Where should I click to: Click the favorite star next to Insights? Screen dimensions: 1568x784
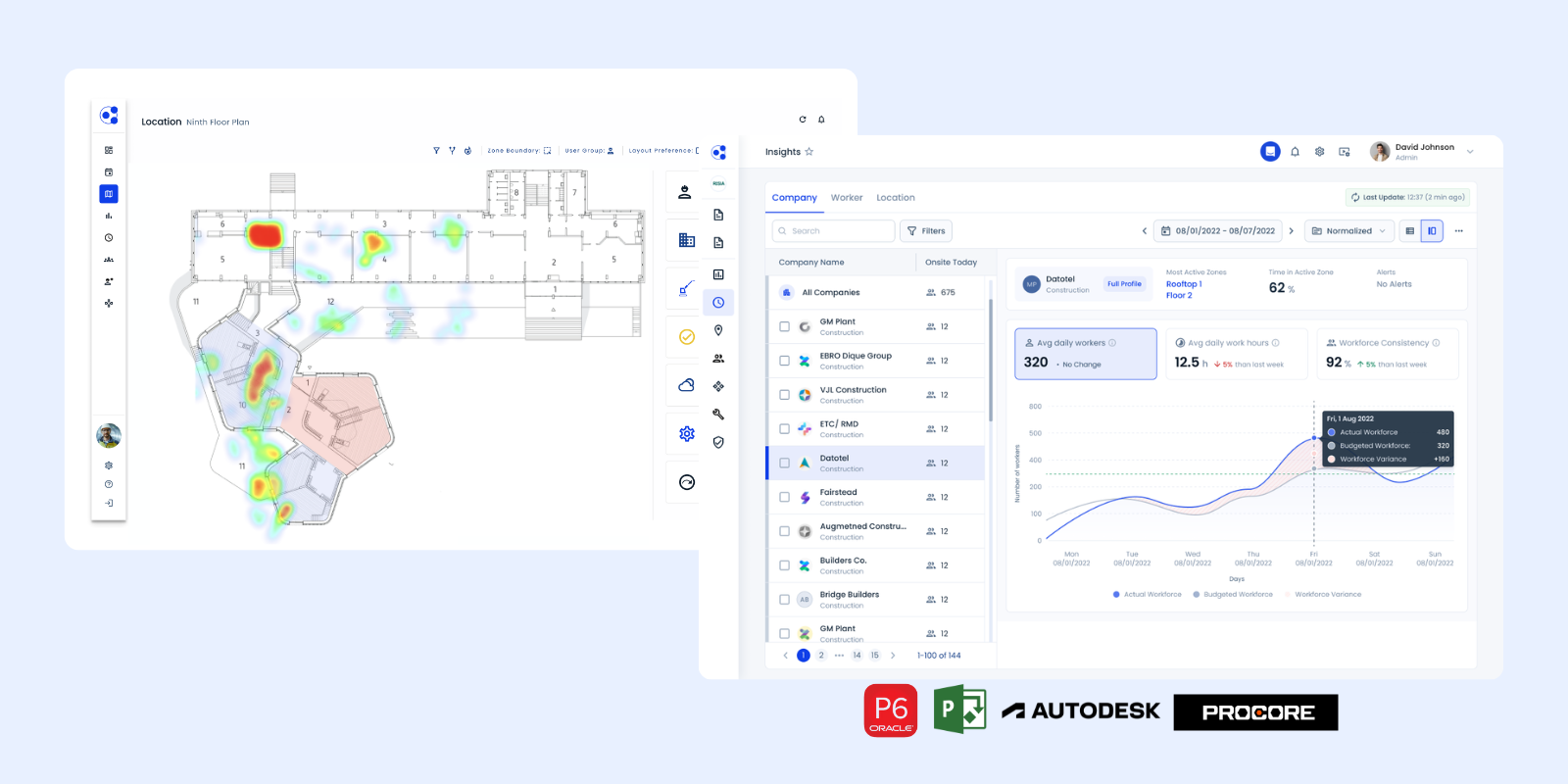[809, 152]
